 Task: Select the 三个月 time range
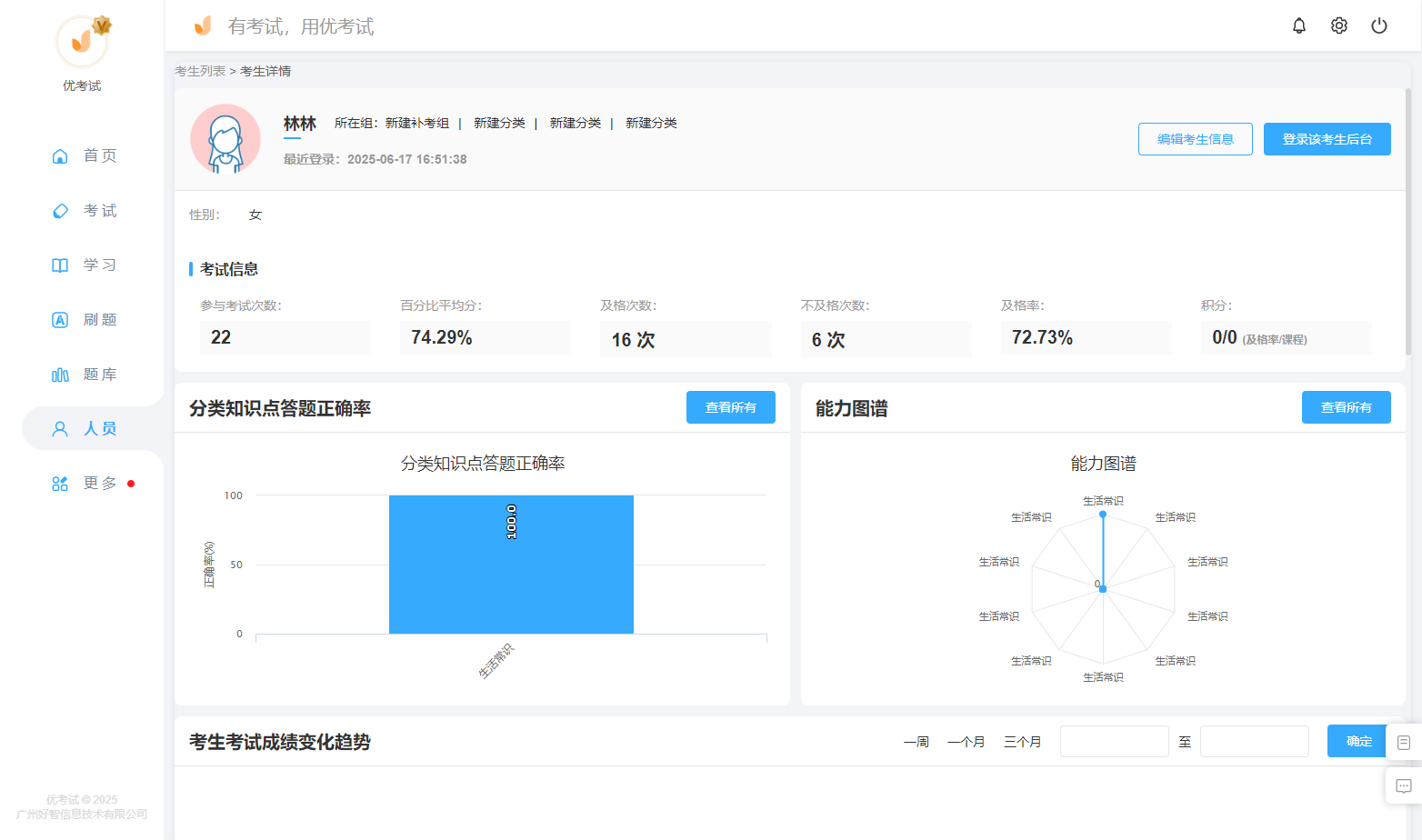(1023, 742)
